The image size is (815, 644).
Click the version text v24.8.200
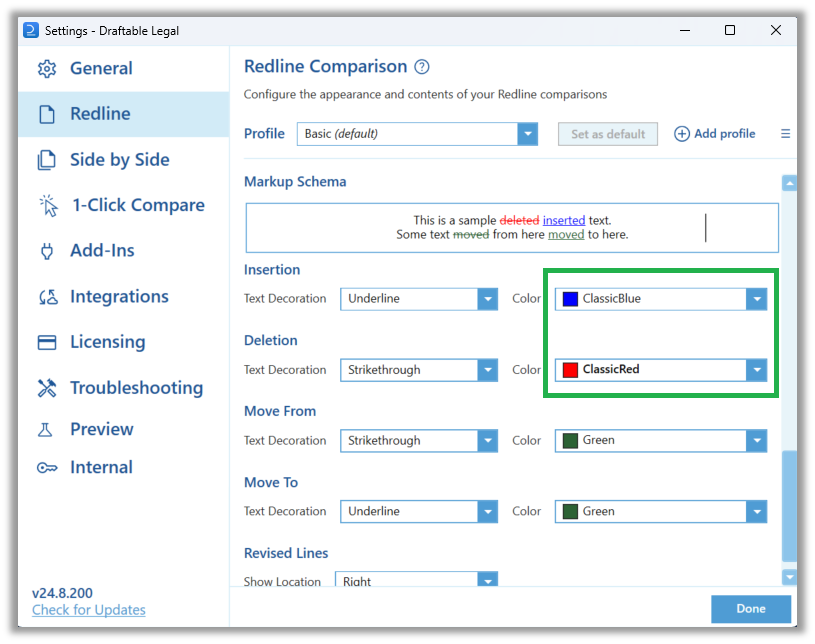pyautogui.click(x=62, y=593)
